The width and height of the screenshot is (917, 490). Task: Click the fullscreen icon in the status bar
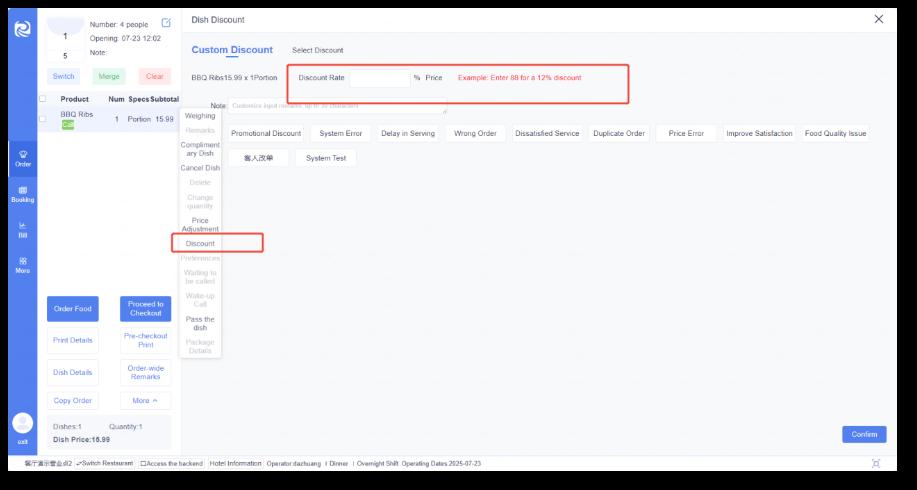click(876, 464)
